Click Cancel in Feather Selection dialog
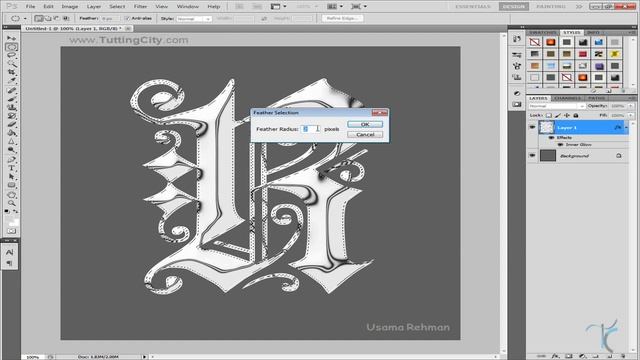 (x=365, y=134)
